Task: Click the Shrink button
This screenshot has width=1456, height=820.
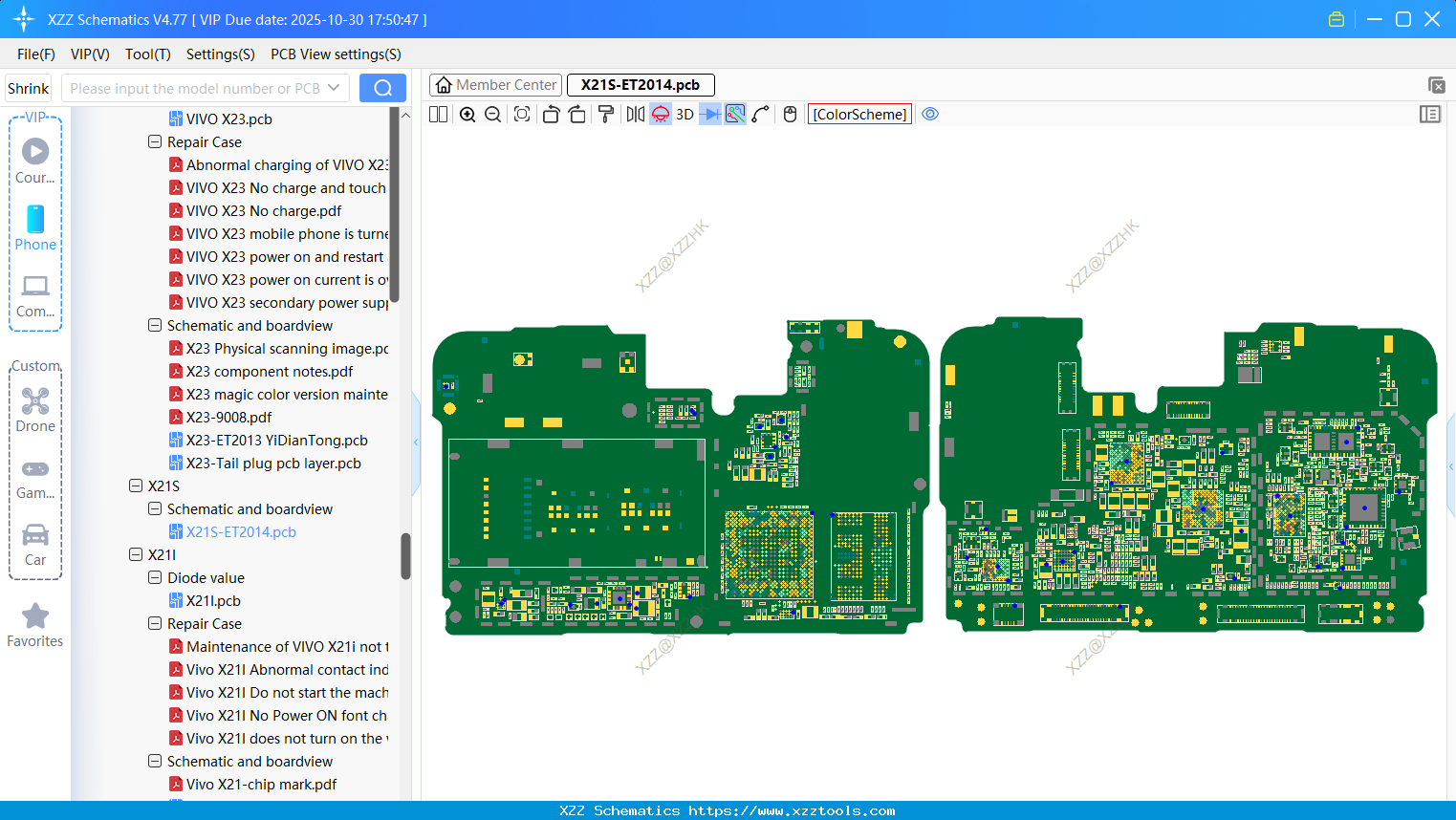Action: [x=29, y=88]
